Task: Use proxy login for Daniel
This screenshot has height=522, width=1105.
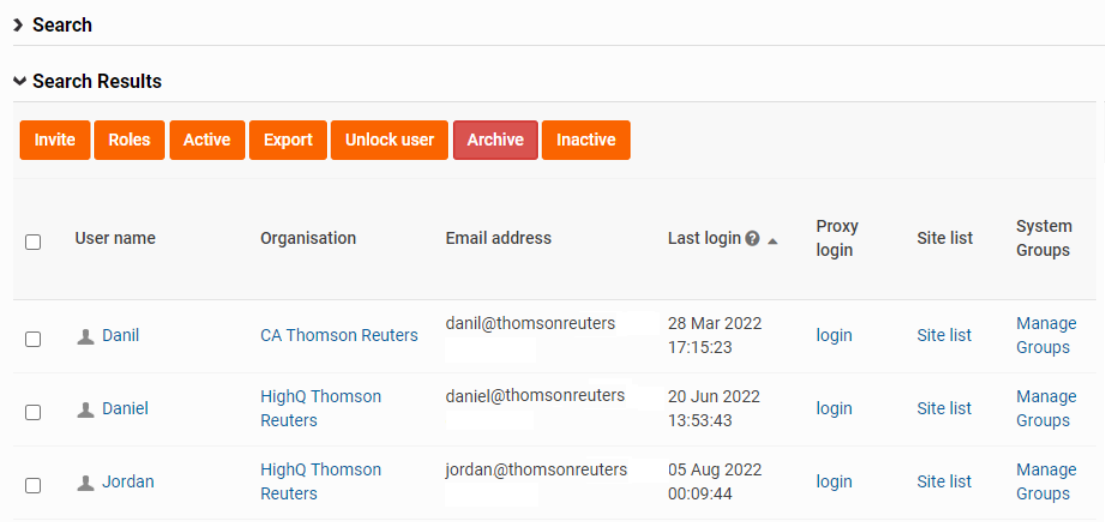Action: [x=834, y=408]
